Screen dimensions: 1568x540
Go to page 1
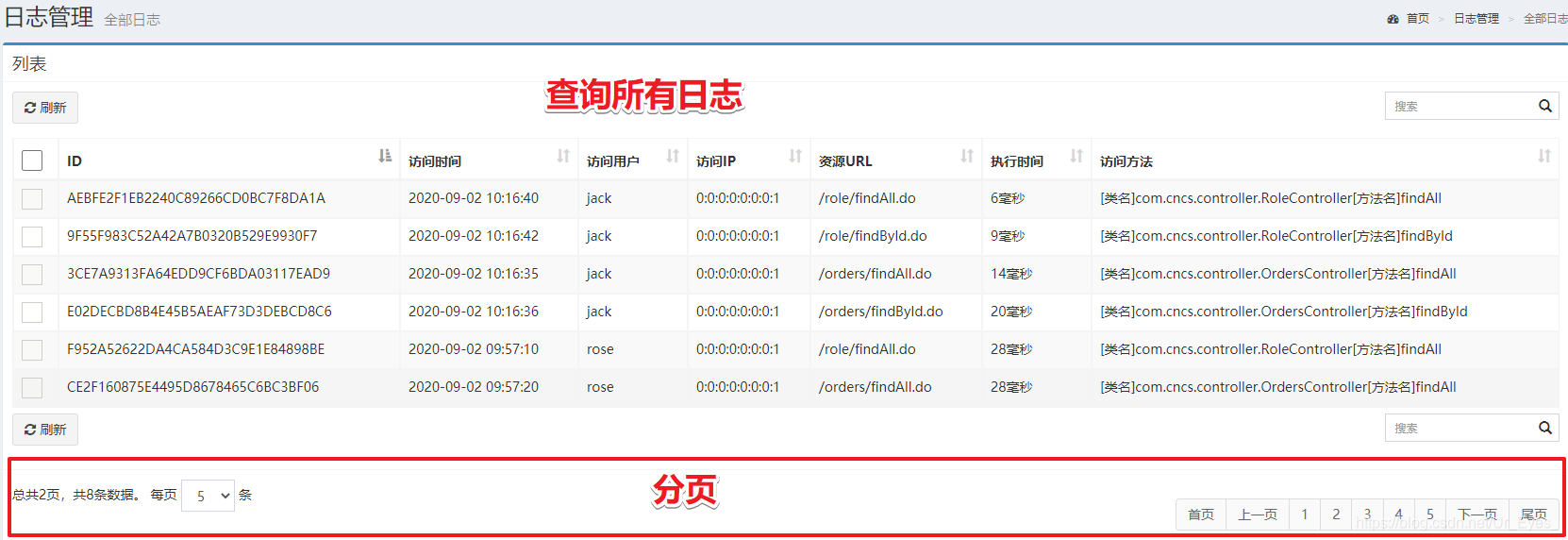pos(1305,515)
